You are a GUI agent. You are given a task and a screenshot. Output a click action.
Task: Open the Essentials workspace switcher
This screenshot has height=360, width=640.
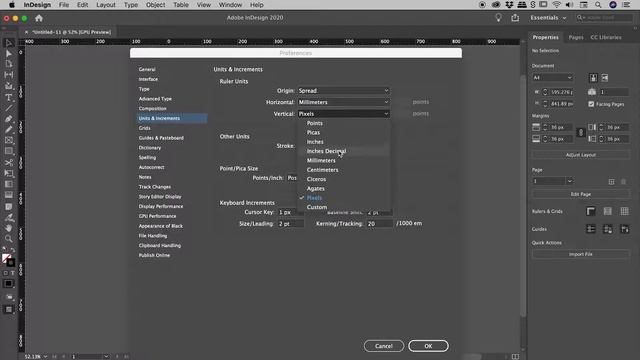click(x=548, y=18)
